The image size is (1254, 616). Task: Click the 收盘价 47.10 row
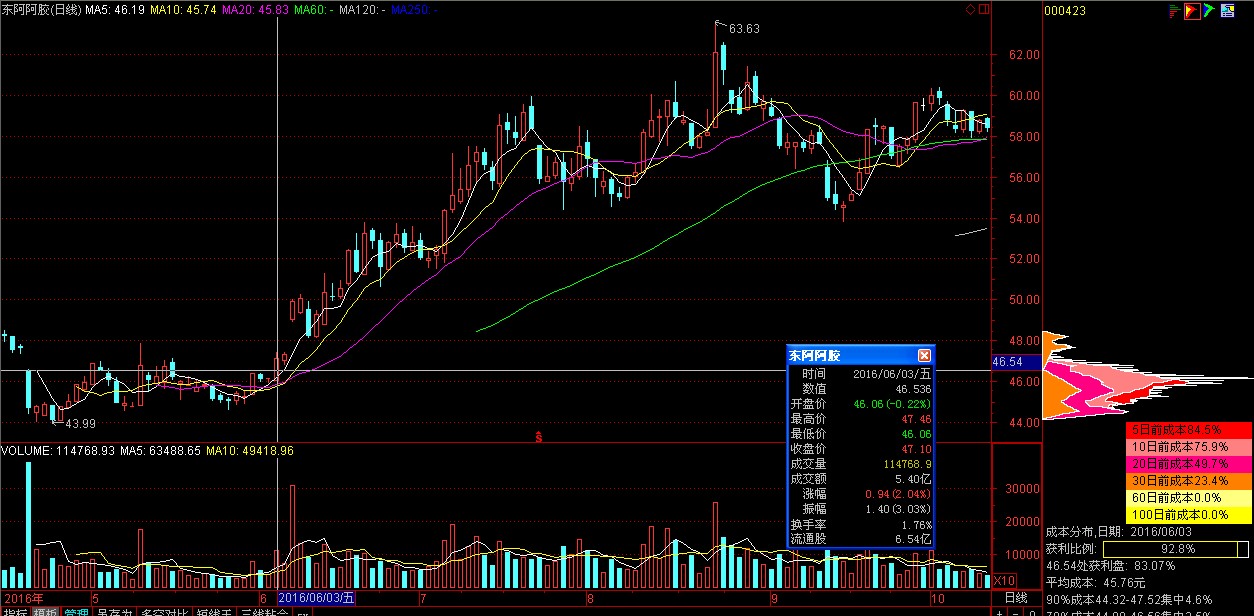pyautogui.click(x=860, y=449)
